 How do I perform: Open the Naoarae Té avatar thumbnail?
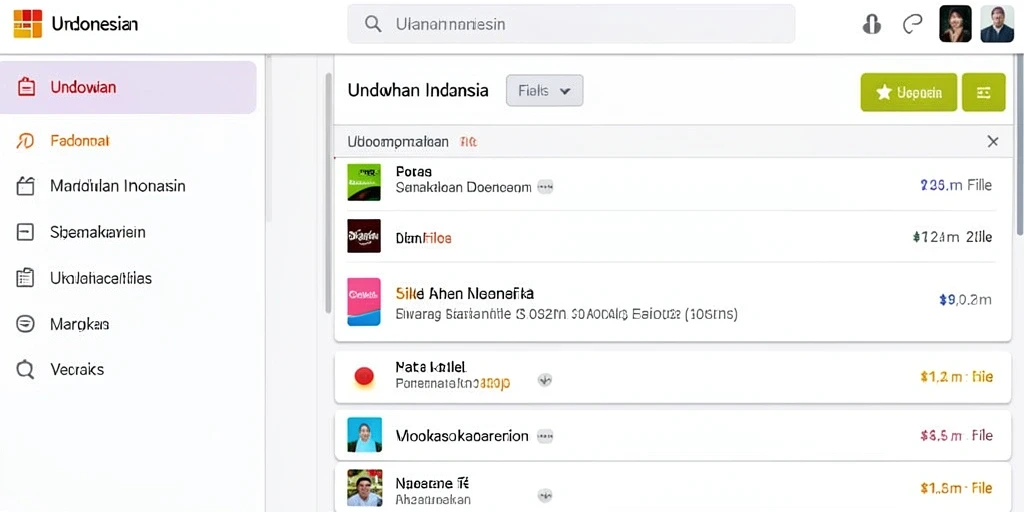(364, 488)
